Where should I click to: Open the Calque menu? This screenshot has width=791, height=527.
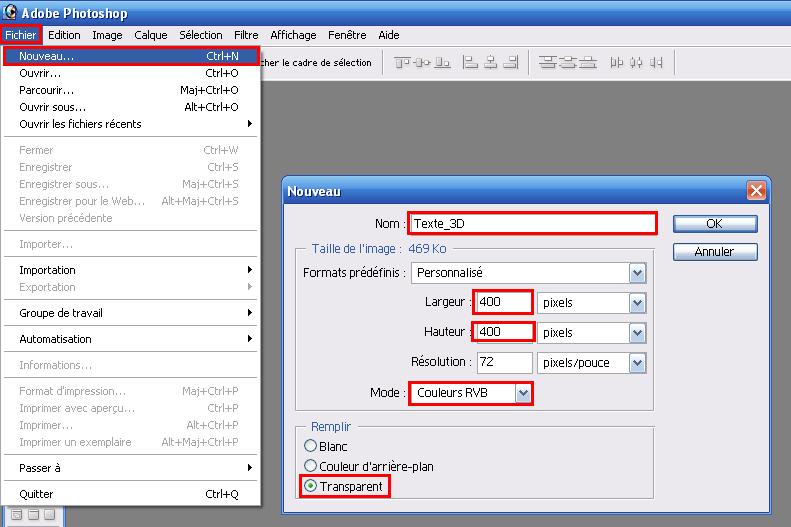(150, 35)
